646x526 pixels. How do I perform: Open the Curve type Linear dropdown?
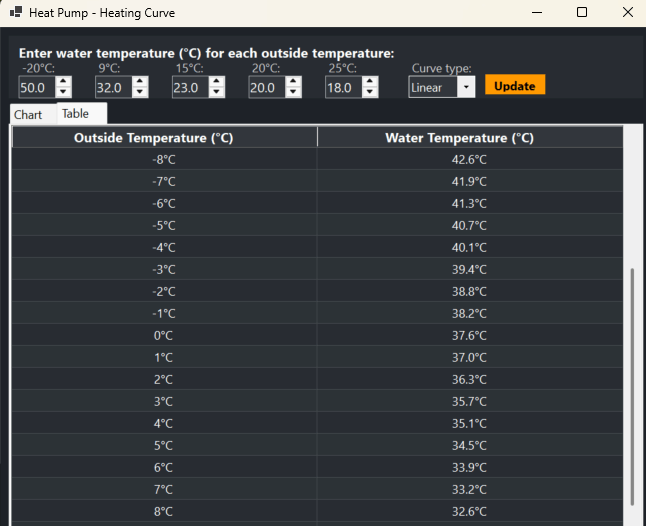442,87
